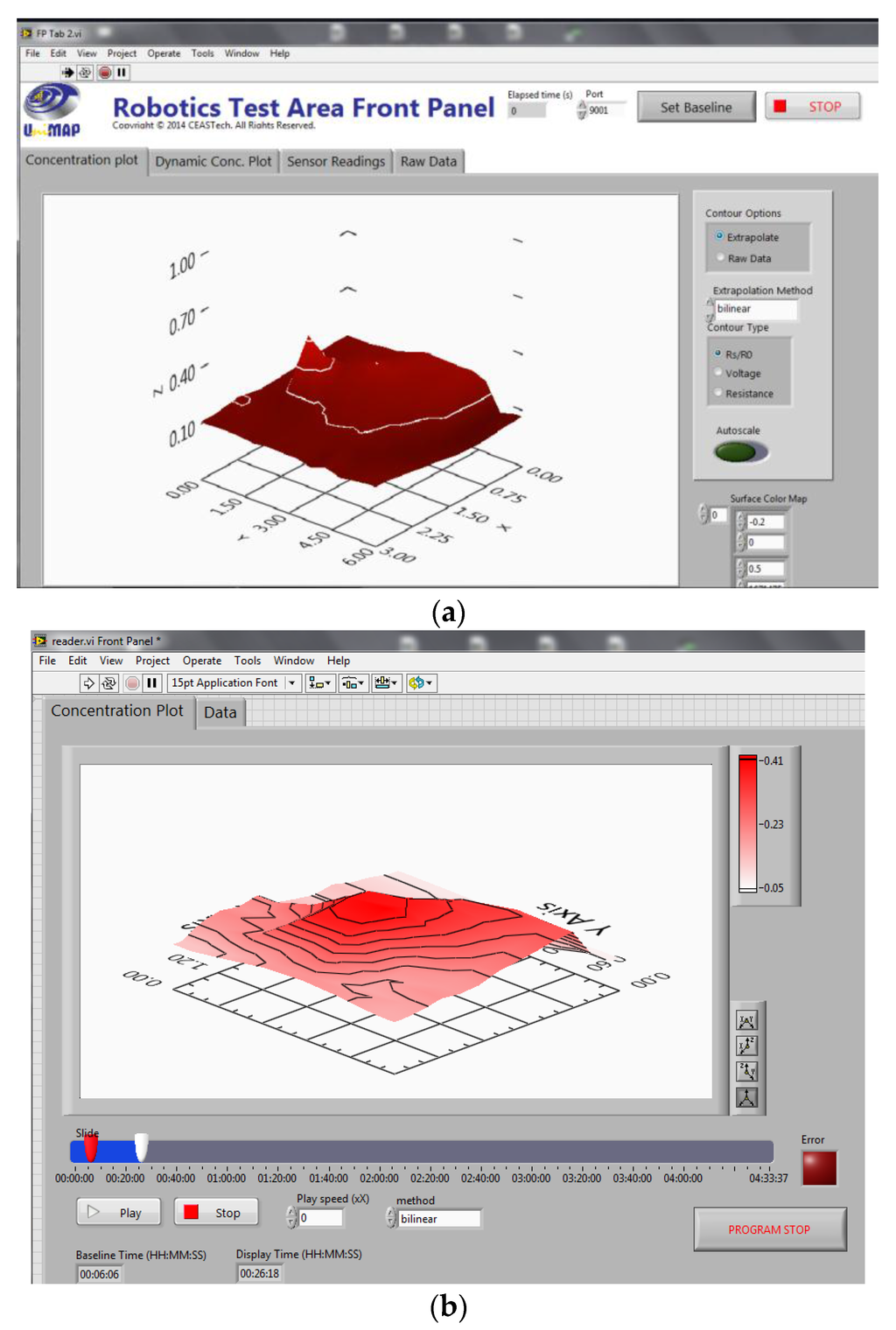The width and height of the screenshot is (896, 1330).
Task: Open Operate menu in FP Tab 2.vi
Action: coord(164,53)
